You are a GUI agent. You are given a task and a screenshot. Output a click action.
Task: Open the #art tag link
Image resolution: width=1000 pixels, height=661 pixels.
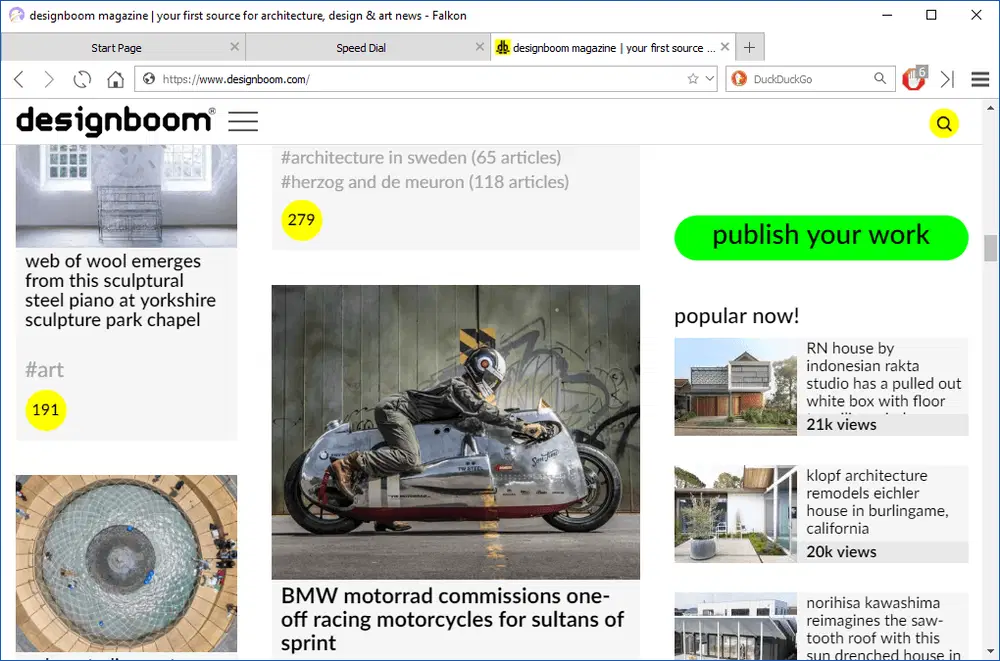pyautogui.click(x=45, y=369)
